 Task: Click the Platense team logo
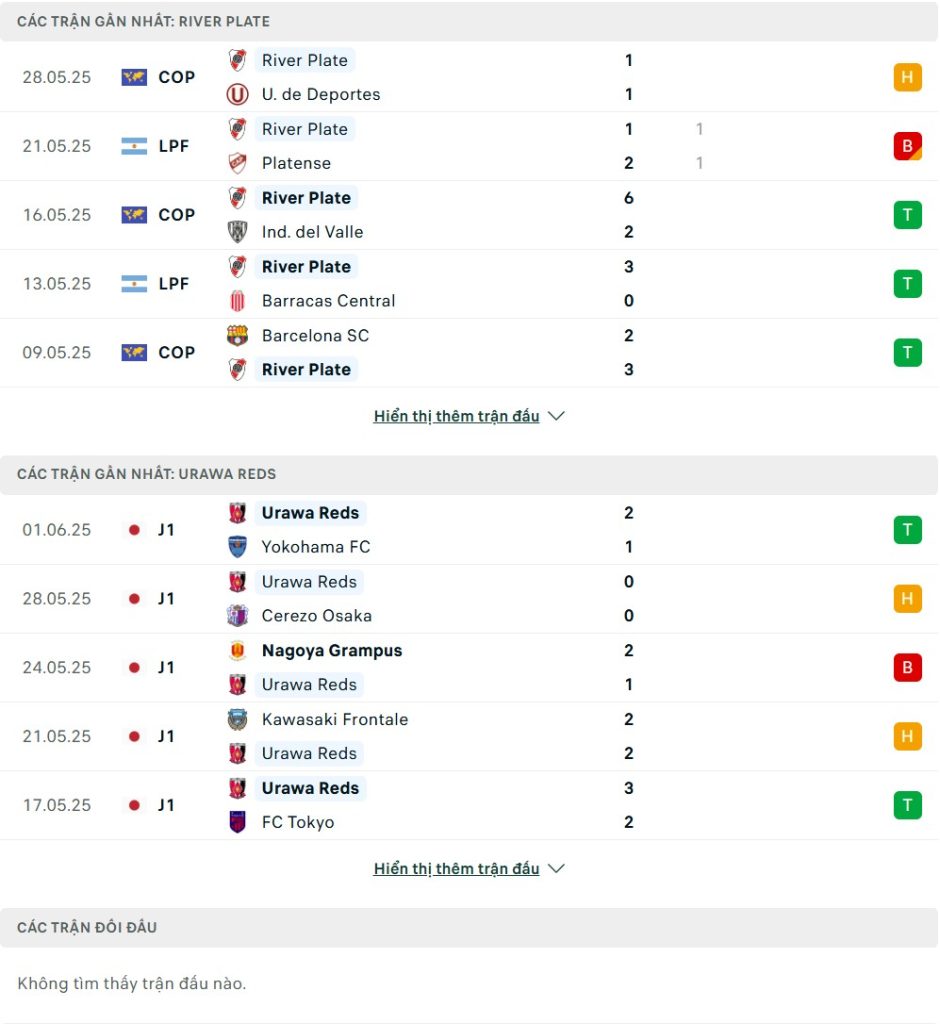tap(237, 163)
